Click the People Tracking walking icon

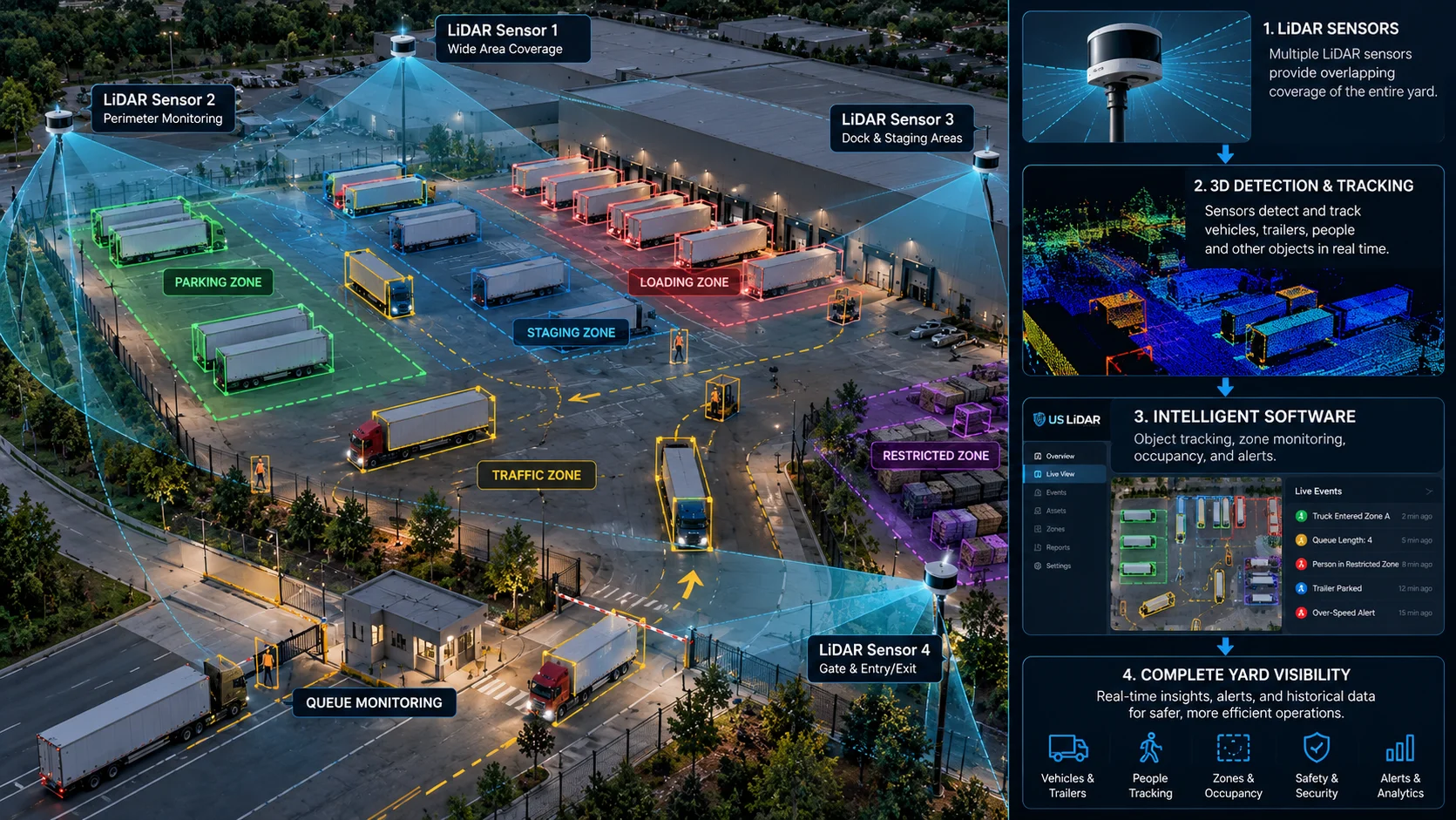point(1150,748)
